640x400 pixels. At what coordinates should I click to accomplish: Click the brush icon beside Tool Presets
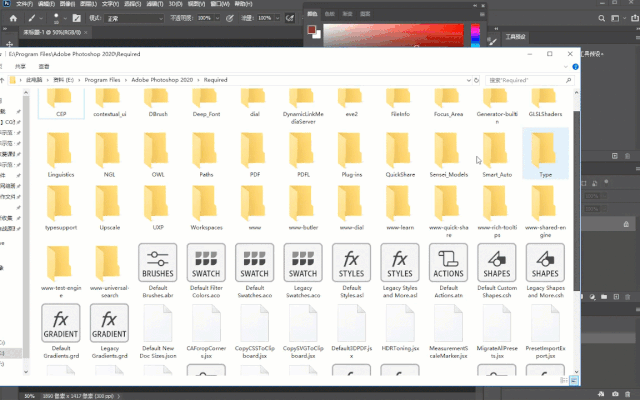coord(493,41)
